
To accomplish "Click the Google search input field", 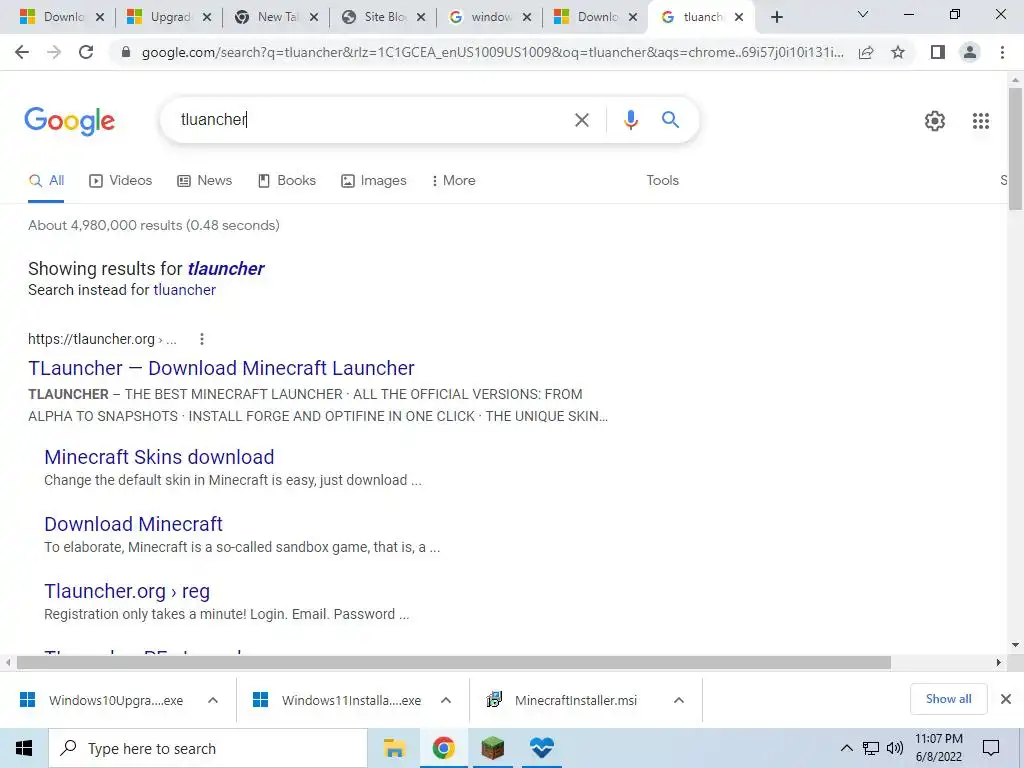I will point(372,120).
